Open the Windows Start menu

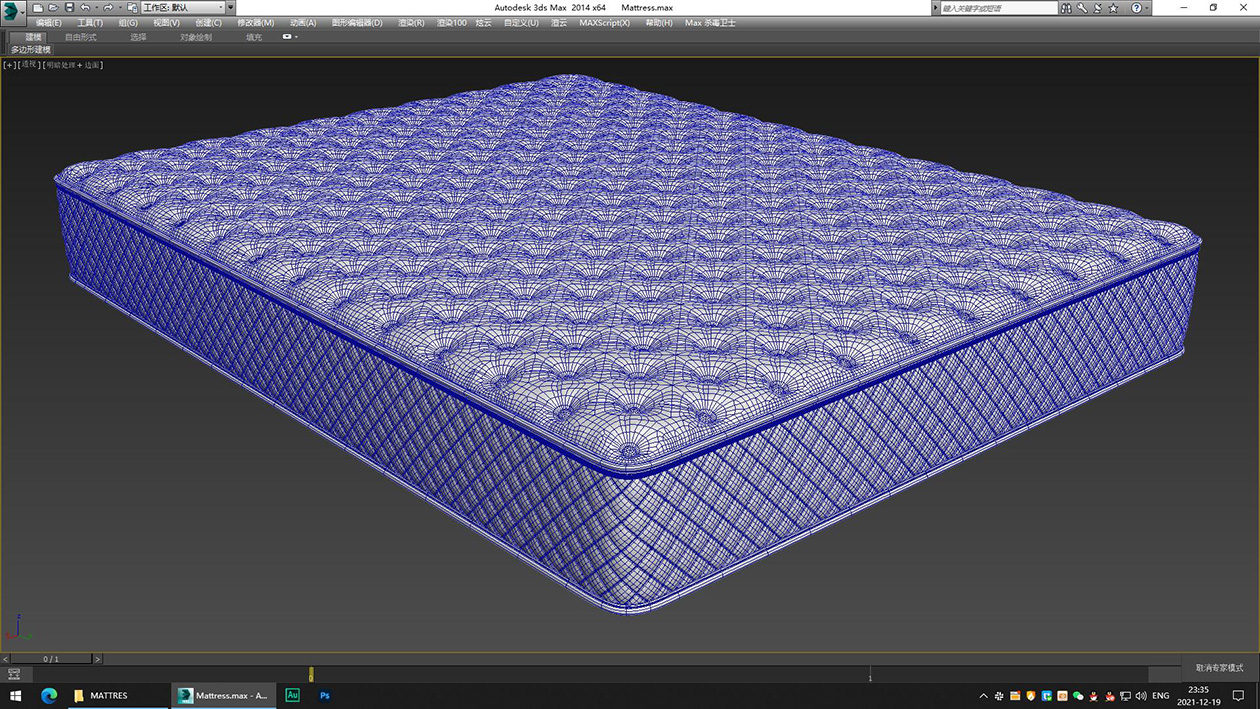tap(15, 695)
